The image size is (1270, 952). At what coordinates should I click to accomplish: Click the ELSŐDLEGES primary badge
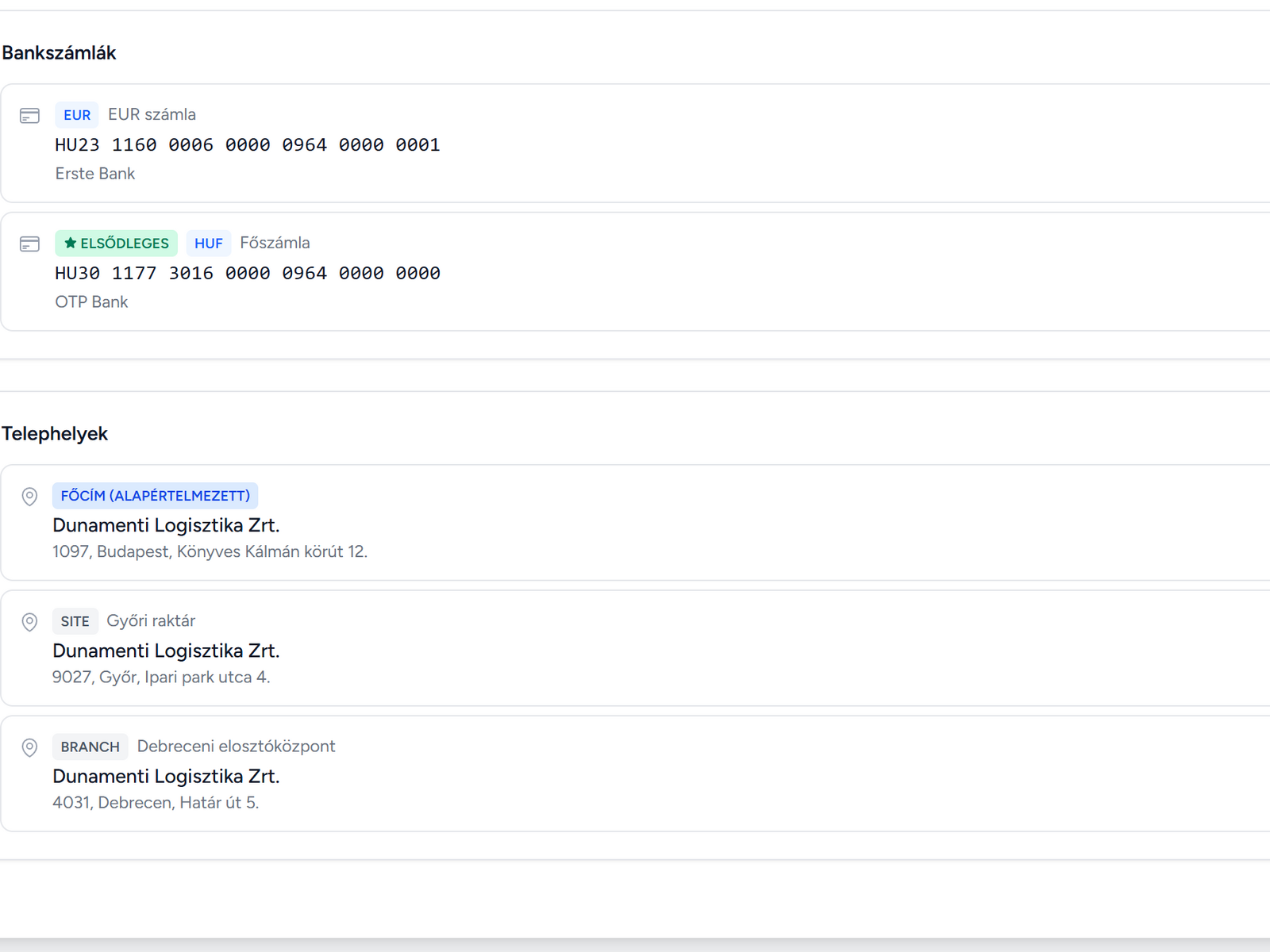(117, 244)
